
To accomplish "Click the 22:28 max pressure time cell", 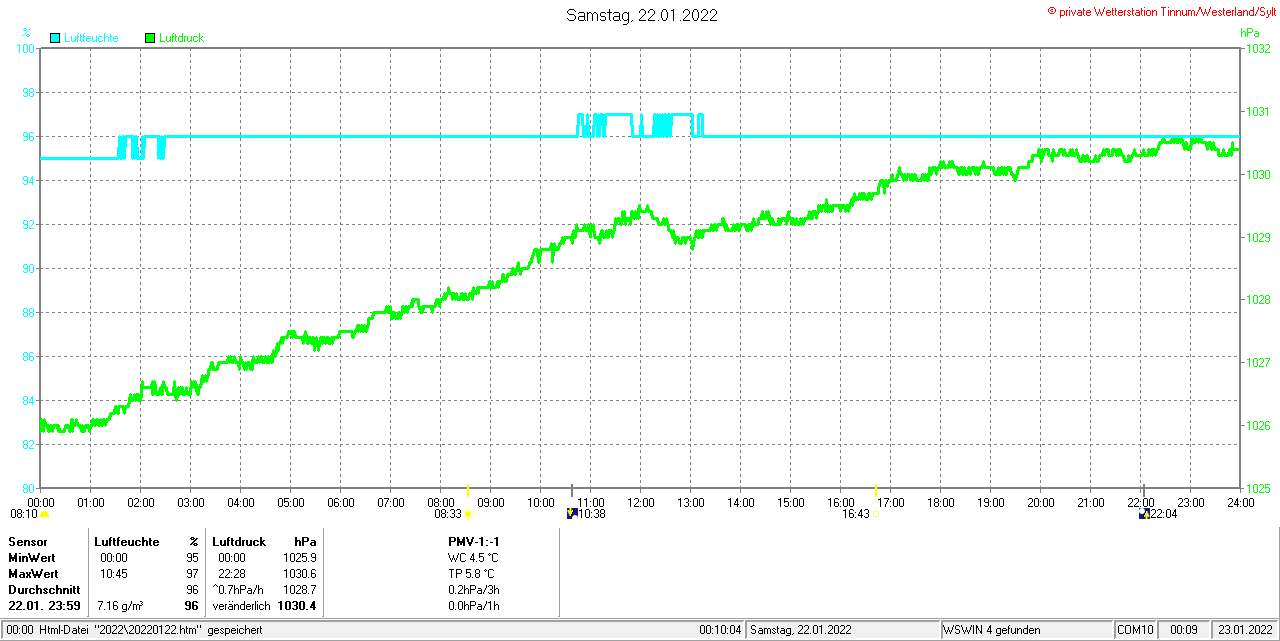I will (232, 573).
